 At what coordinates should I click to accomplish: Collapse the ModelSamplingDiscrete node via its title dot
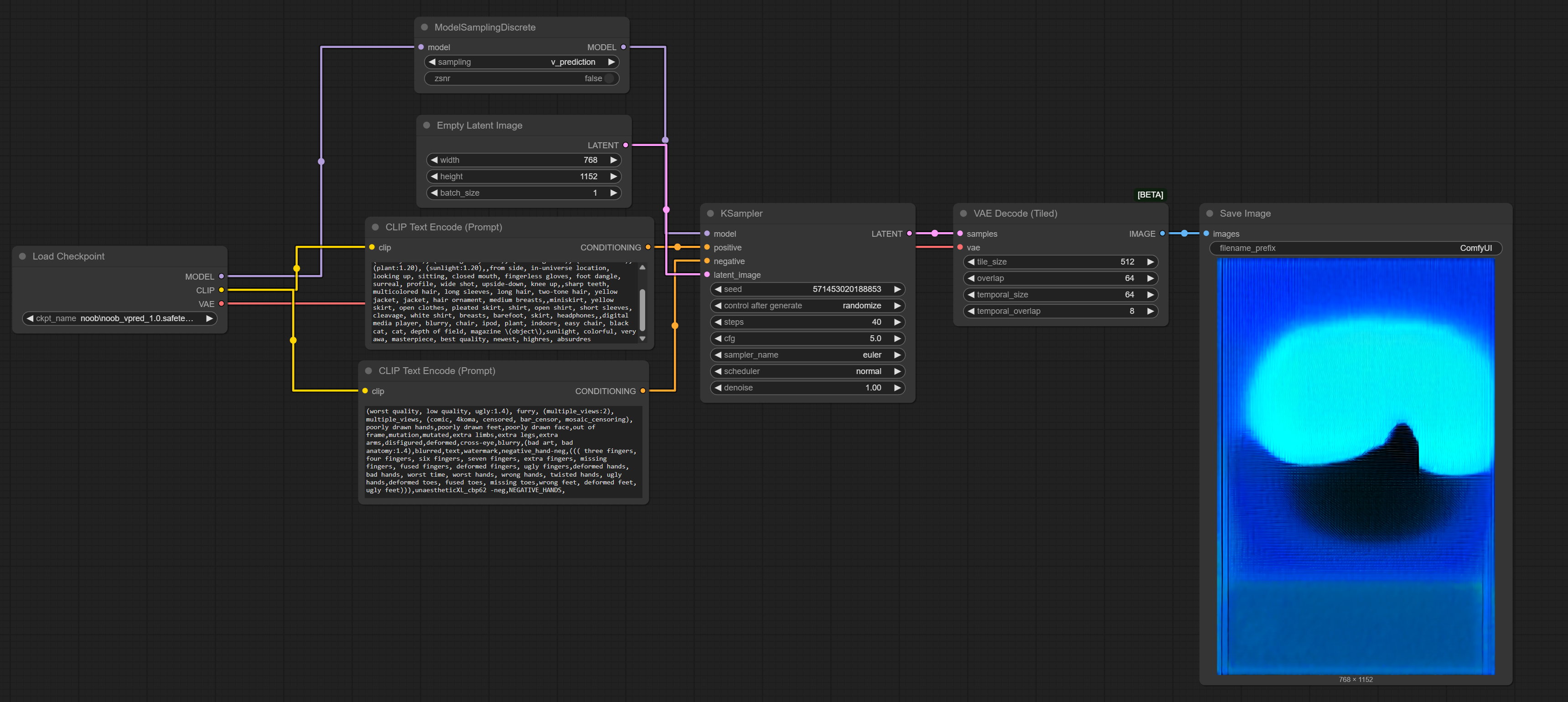424,27
